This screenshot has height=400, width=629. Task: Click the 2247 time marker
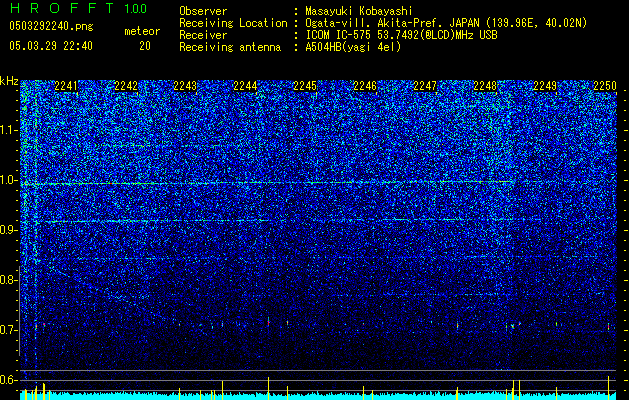tap(425, 86)
